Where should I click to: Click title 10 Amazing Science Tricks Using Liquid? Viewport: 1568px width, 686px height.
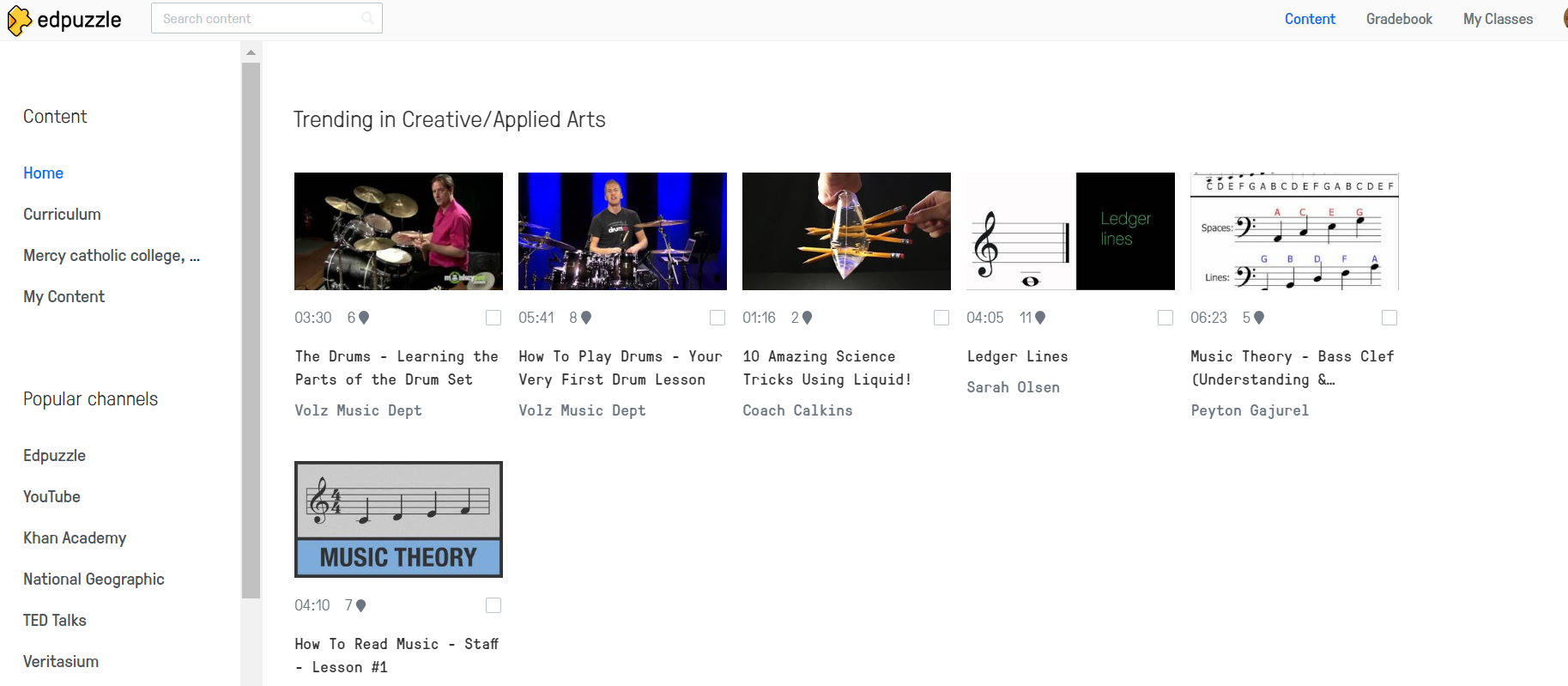(x=827, y=367)
